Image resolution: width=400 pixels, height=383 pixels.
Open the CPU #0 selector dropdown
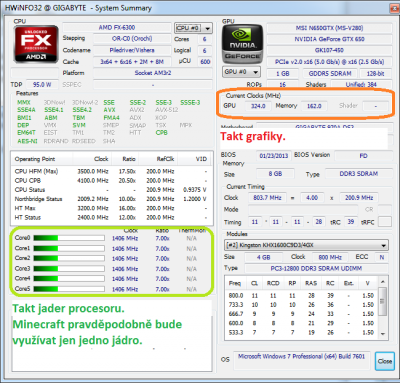(x=193, y=28)
